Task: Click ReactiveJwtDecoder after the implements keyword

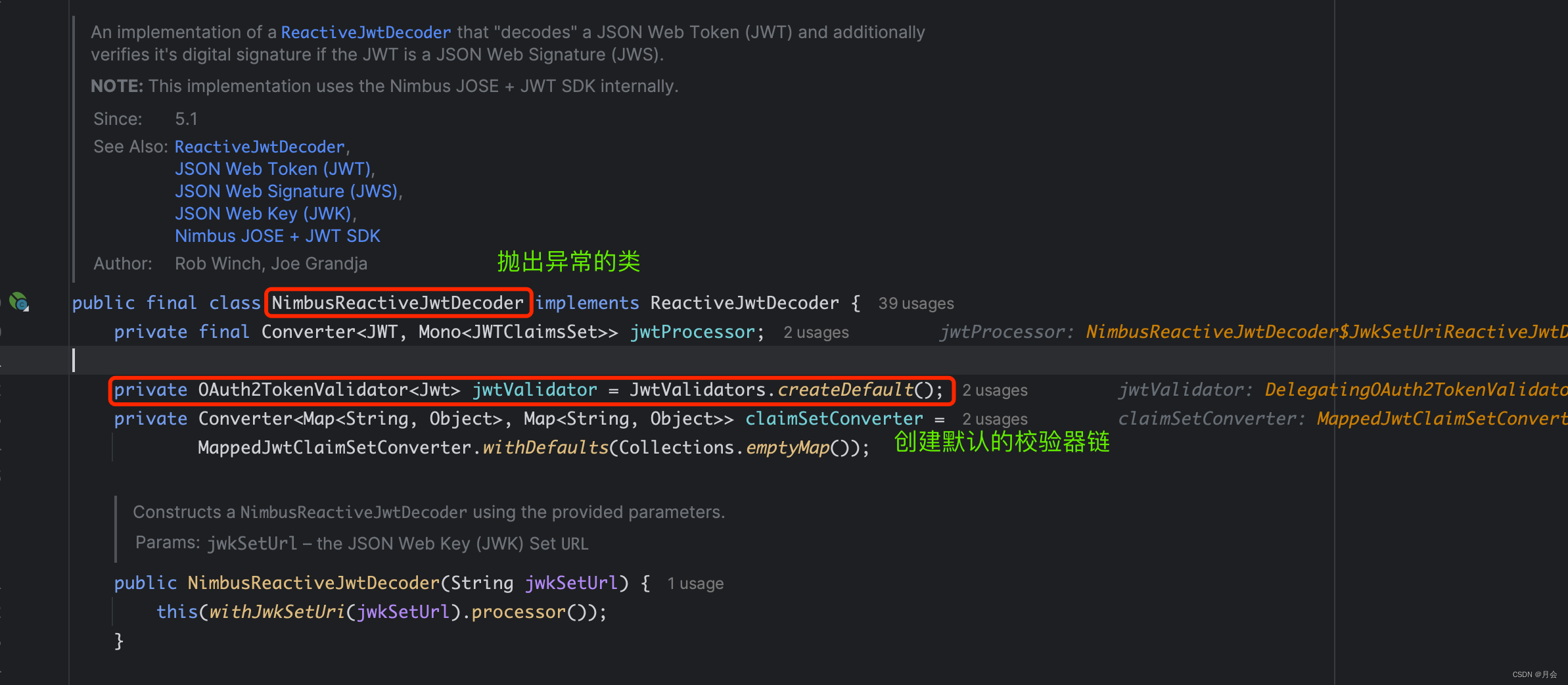Action: coord(744,302)
